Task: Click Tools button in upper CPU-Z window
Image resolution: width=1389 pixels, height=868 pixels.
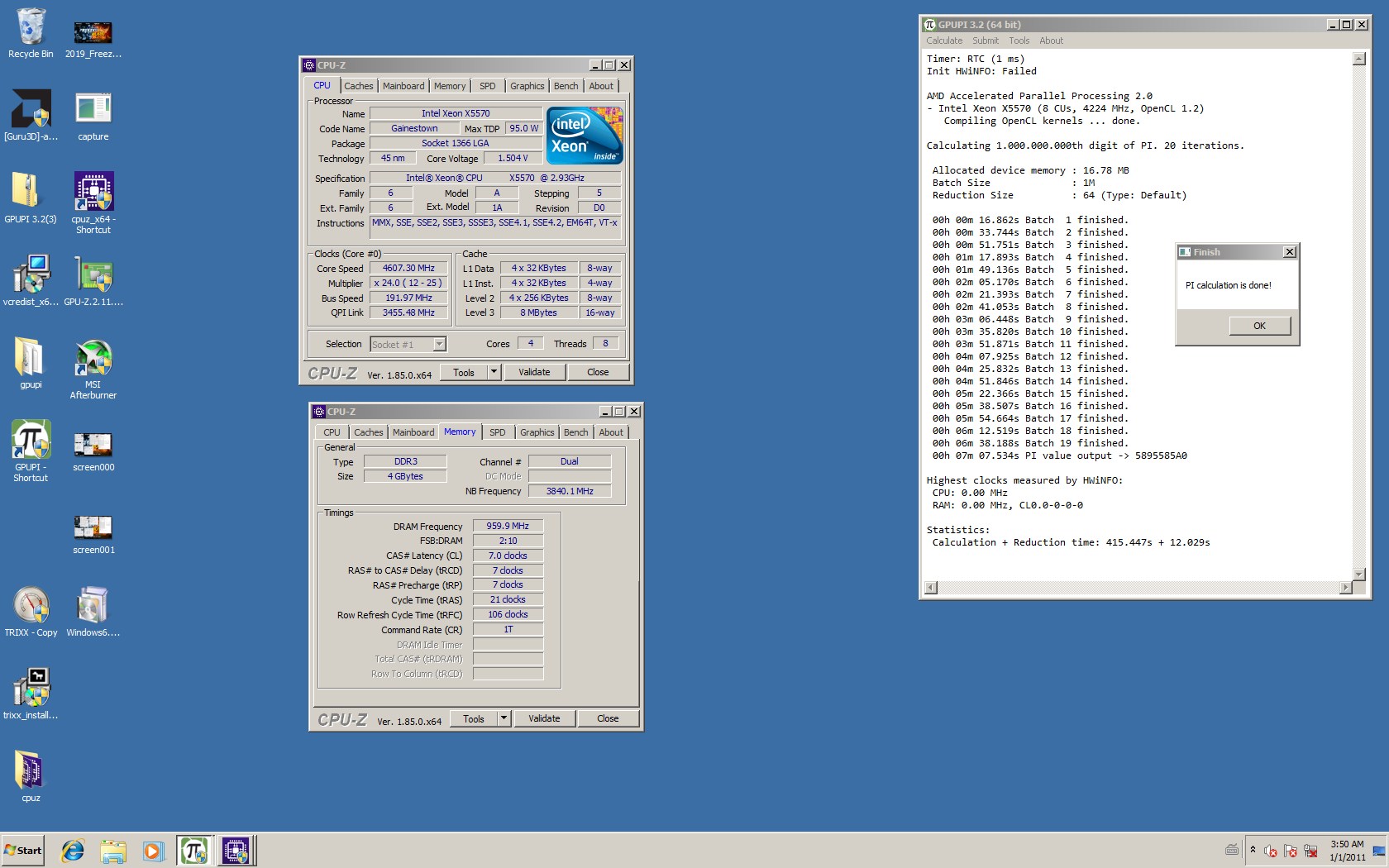Action: 464,372
